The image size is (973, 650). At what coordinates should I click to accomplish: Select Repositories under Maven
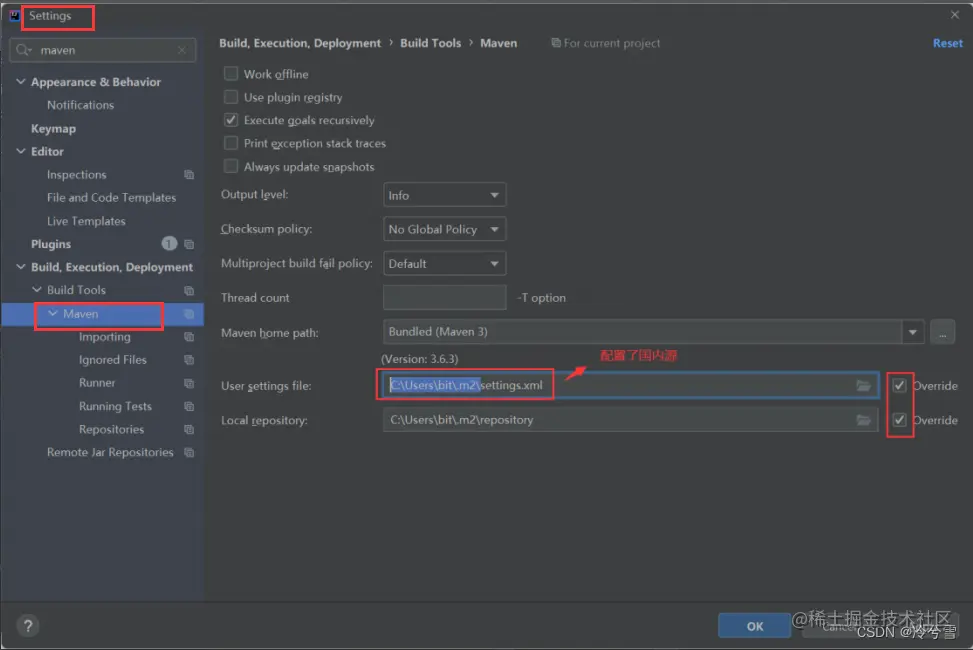pos(112,430)
